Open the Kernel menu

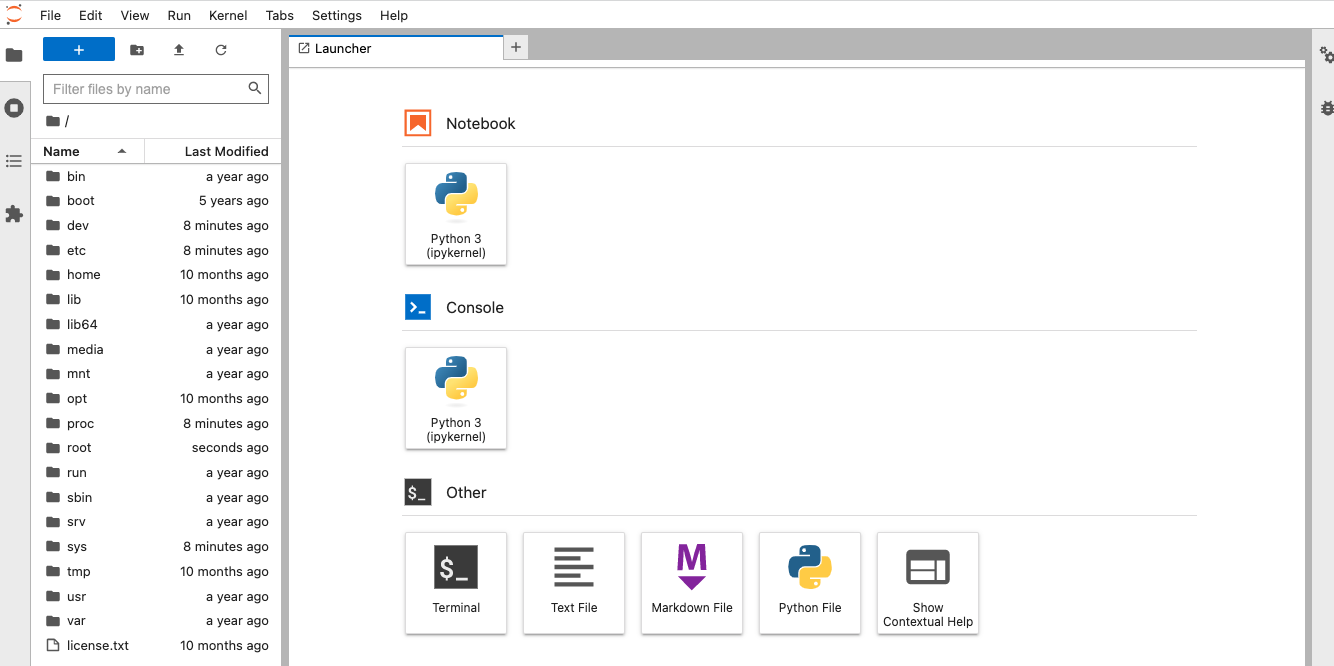228,15
